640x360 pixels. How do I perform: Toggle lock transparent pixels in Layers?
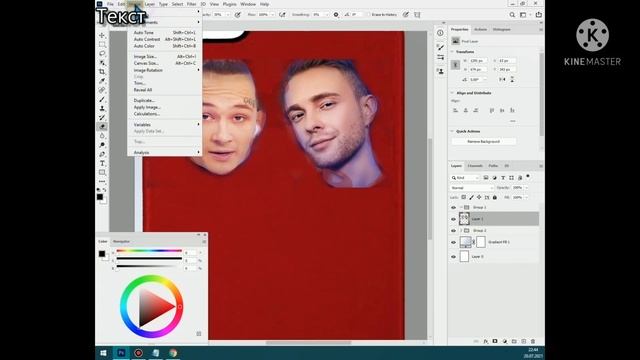coord(464,198)
